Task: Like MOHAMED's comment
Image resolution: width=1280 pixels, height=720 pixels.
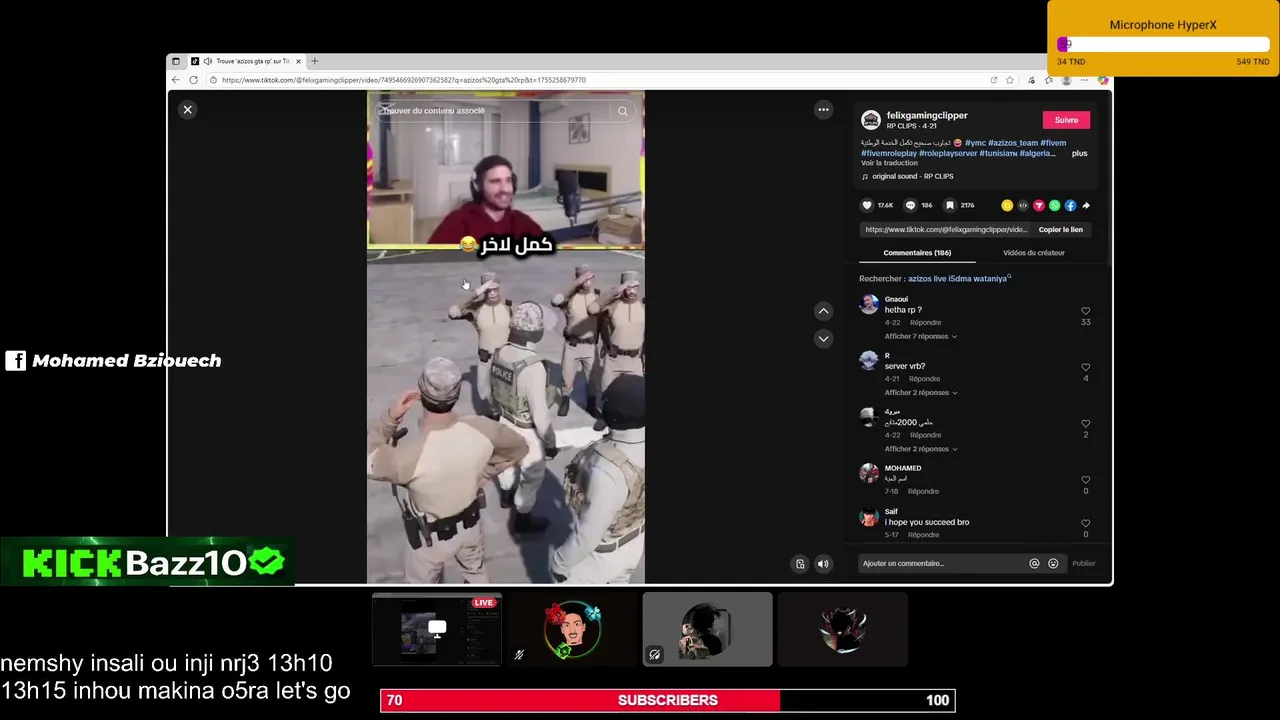Action: (x=1085, y=479)
